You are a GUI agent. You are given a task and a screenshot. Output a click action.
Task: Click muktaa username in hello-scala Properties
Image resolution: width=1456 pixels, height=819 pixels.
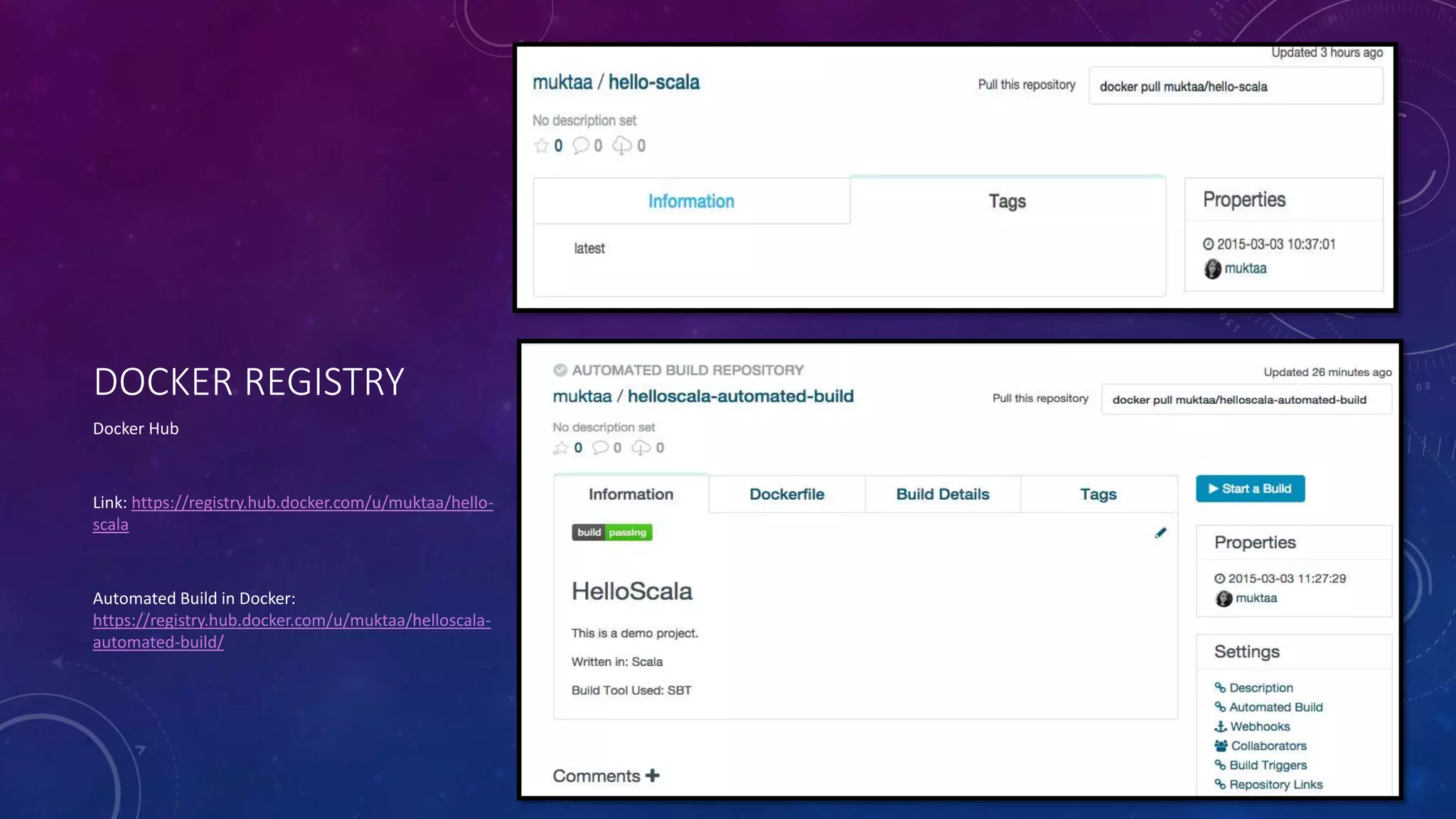1246,268
